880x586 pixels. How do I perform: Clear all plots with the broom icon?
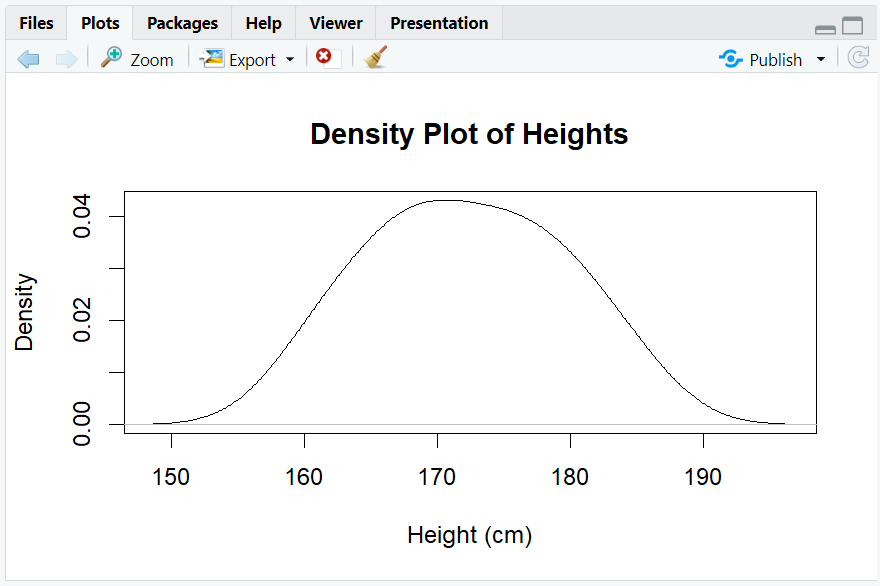click(375, 58)
